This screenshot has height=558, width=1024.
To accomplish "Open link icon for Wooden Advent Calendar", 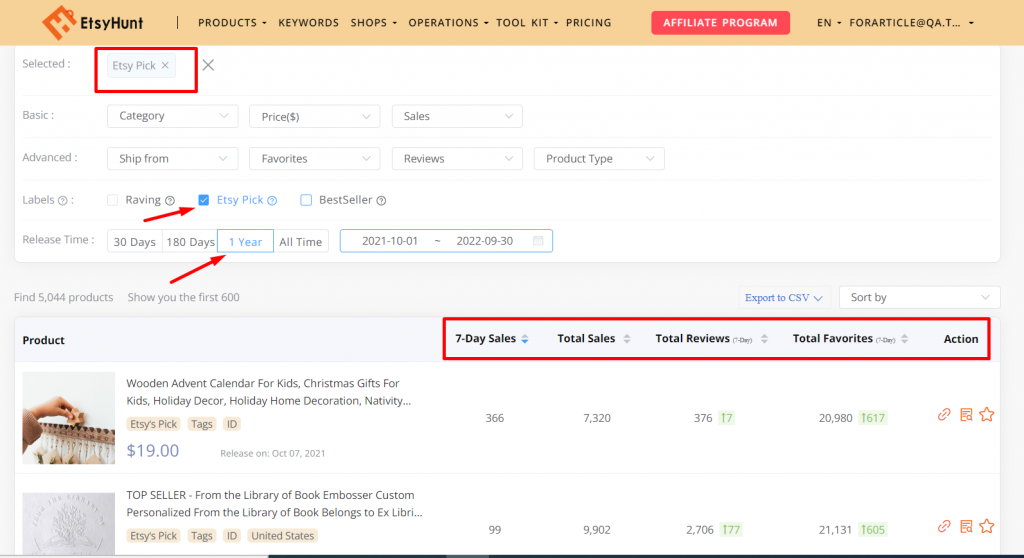I will [944, 414].
